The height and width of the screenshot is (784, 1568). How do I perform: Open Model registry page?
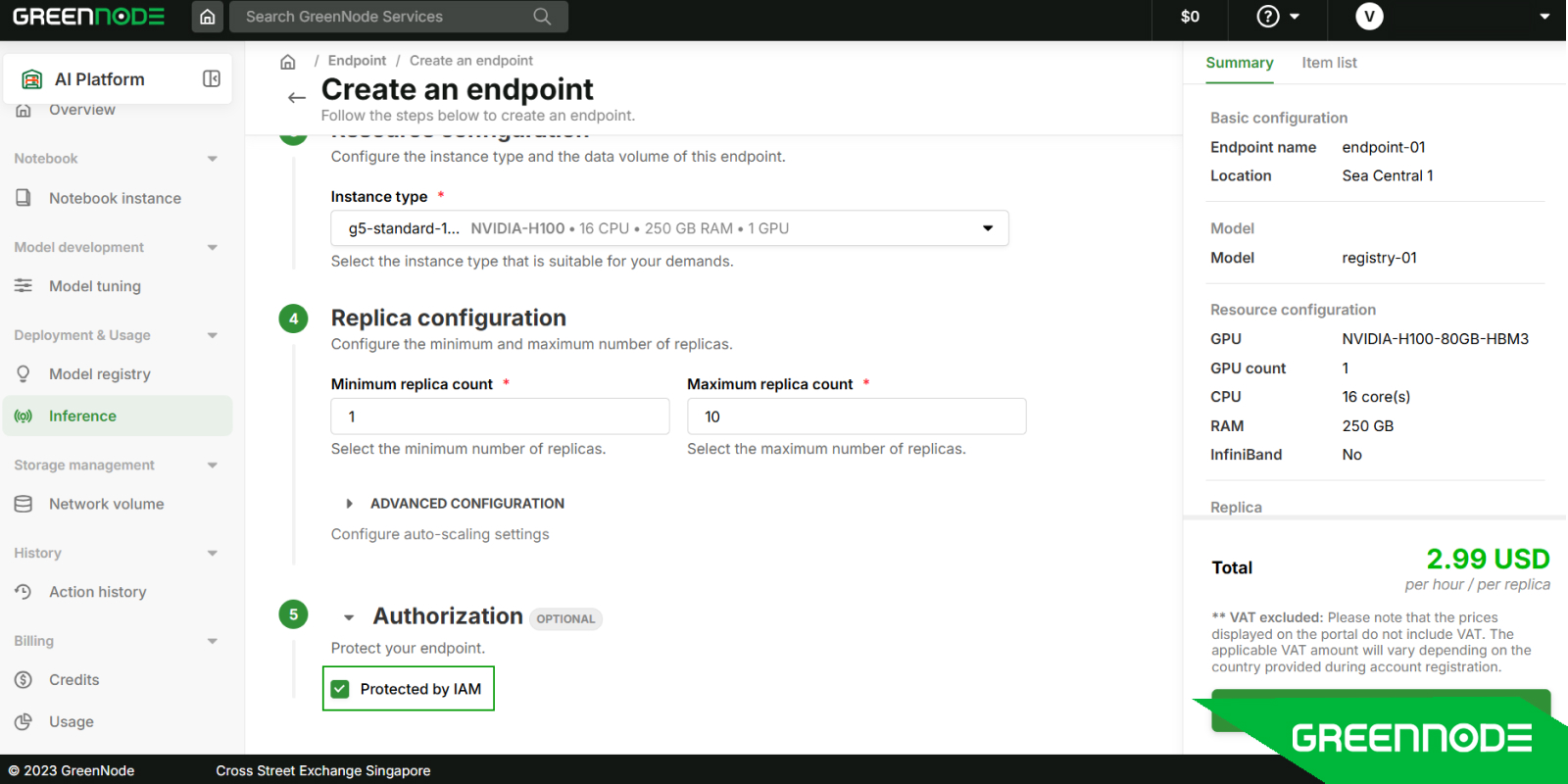point(100,374)
